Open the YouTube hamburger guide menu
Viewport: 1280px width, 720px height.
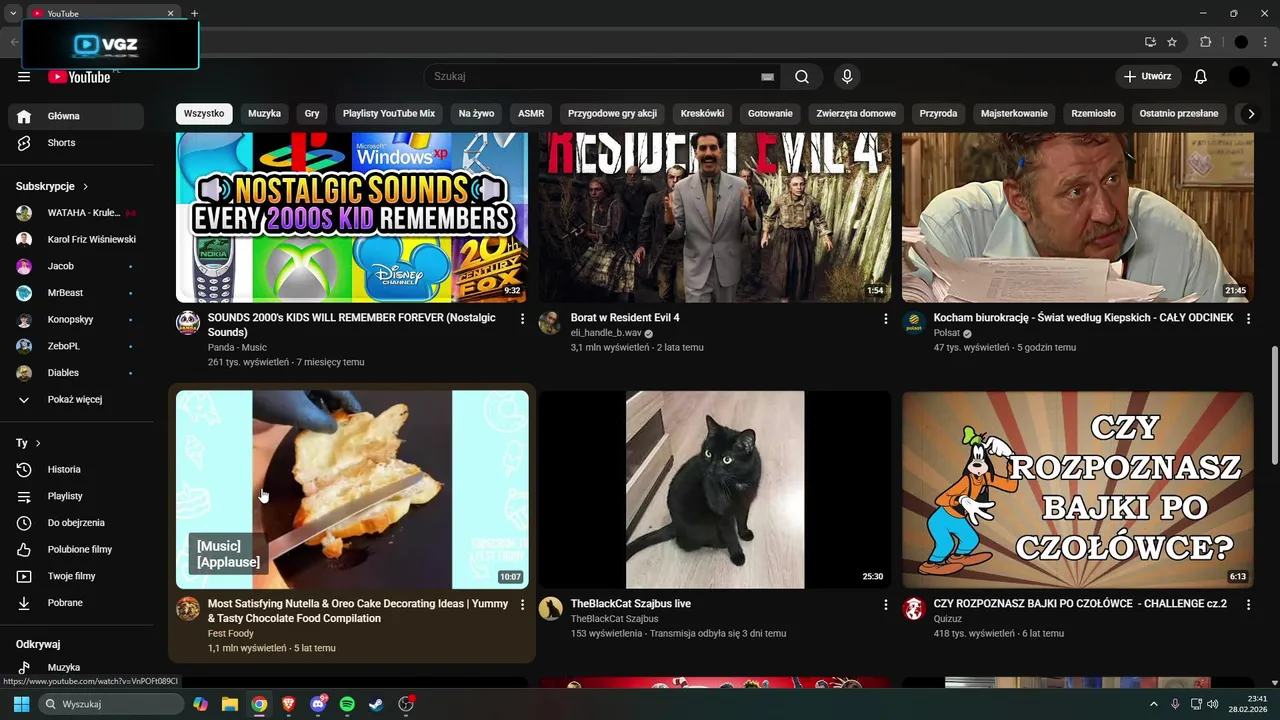click(24, 77)
